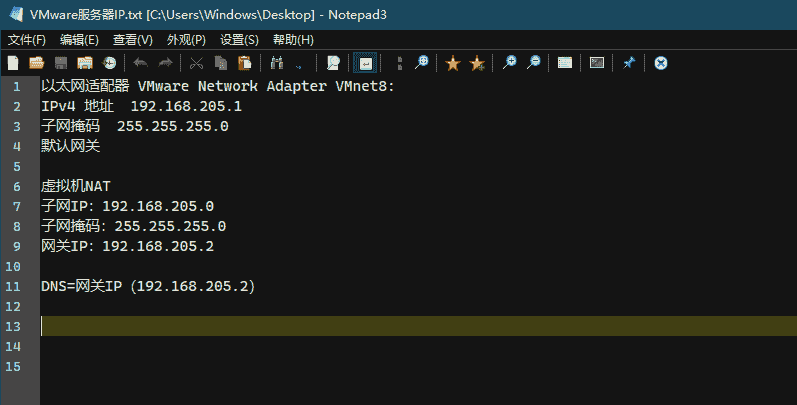797x405 pixels.
Task: Open the 帮助(H) menu
Action: (x=293, y=40)
